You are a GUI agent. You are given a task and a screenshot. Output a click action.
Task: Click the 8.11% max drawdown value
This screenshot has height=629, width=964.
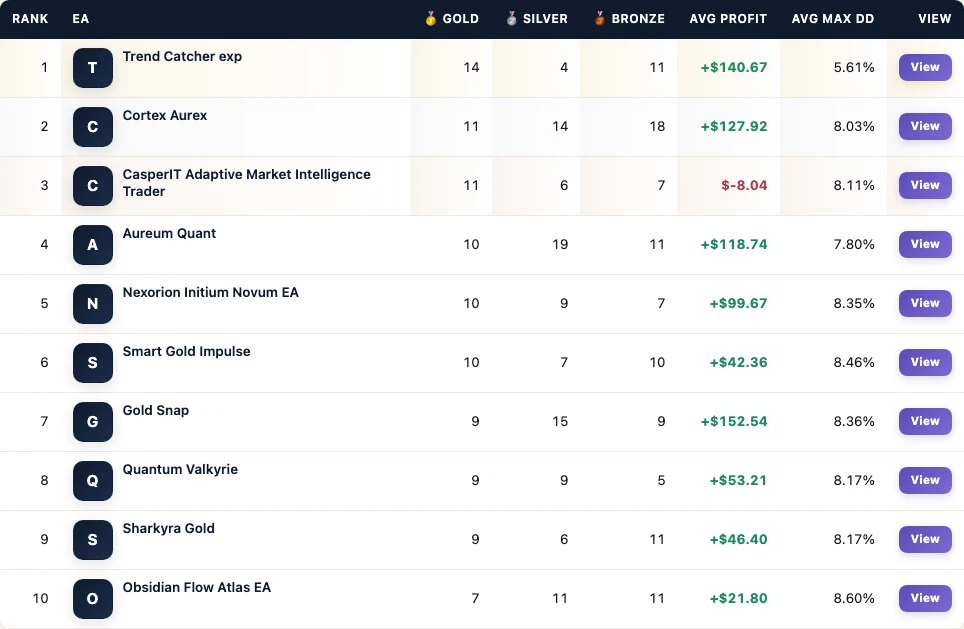pyautogui.click(x=854, y=186)
